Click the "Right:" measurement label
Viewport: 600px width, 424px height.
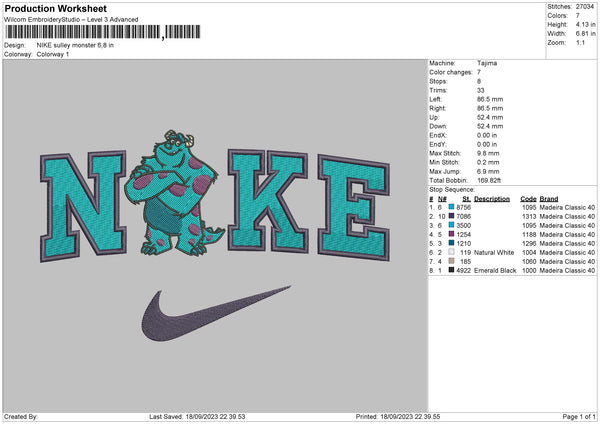tap(437, 108)
